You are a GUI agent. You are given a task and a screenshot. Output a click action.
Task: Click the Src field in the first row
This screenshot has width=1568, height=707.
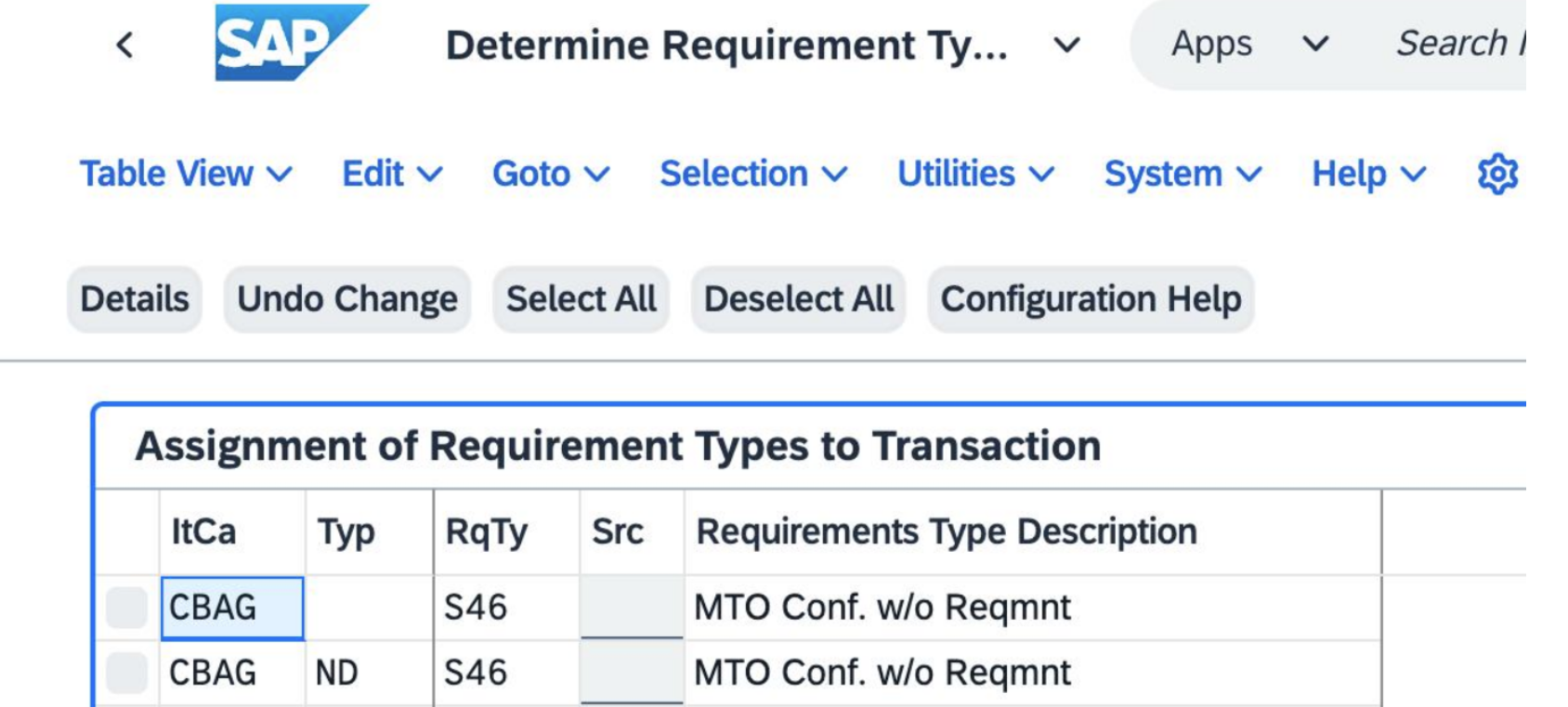pyautogui.click(x=632, y=608)
